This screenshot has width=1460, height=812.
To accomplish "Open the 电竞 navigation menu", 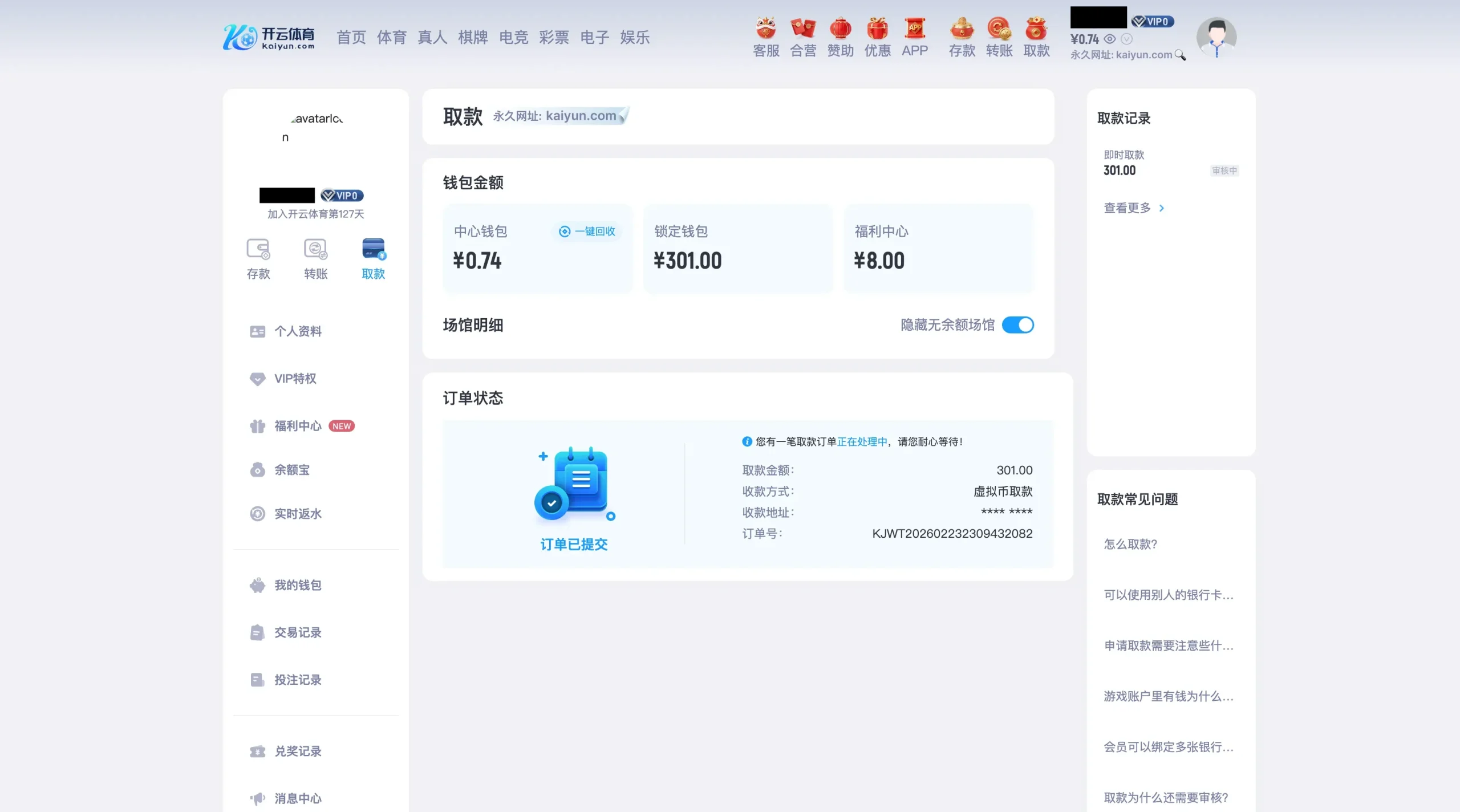I will pyautogui.click(x=513, y=38).
